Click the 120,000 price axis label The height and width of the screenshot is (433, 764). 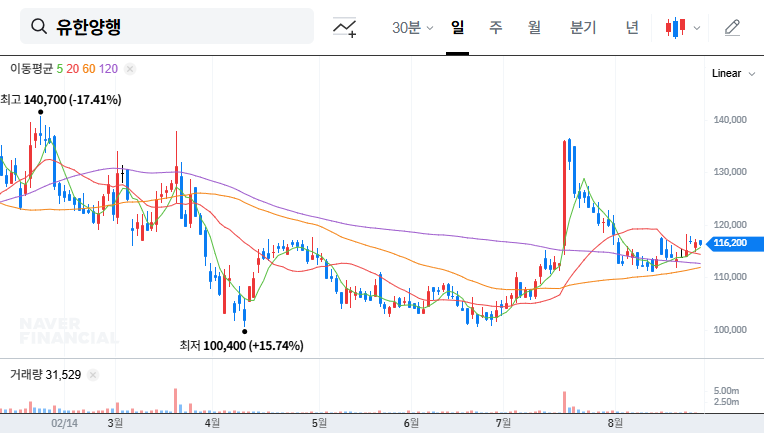pyautogui.click(x=730, y=225)
